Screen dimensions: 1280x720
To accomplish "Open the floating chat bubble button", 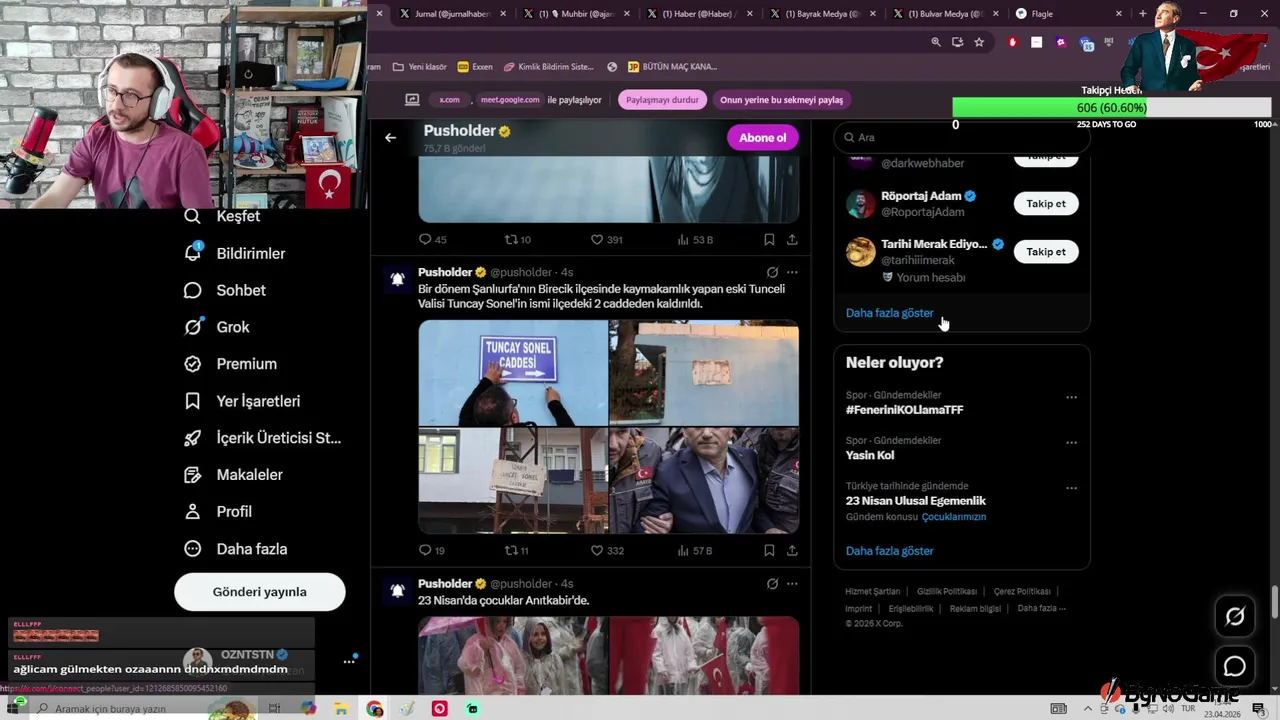I will [1235, 667].
